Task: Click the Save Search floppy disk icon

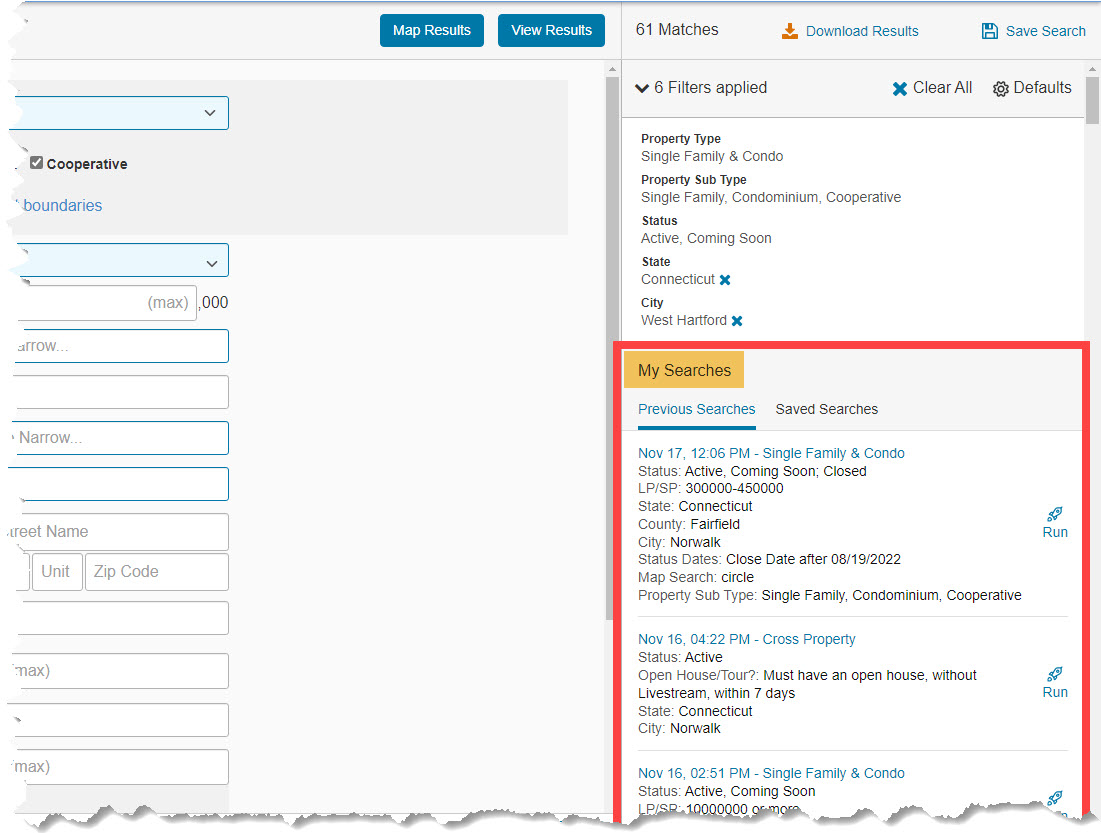Action: pyautogui.click(x=989, y=31)
